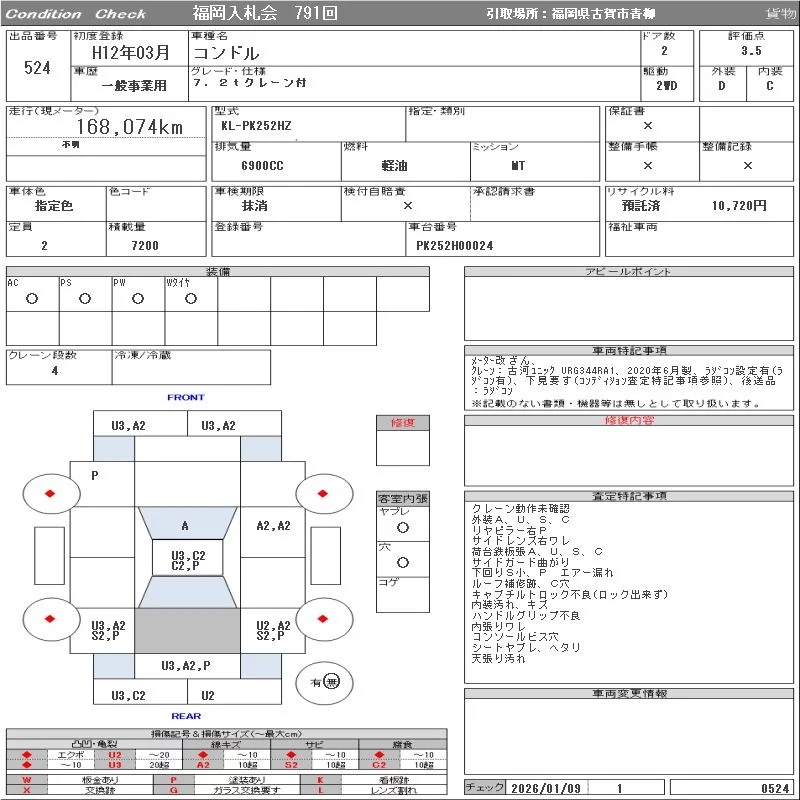Click the 査定特記事項 section header
Screen dimensions: 800x800
point(629,496)
